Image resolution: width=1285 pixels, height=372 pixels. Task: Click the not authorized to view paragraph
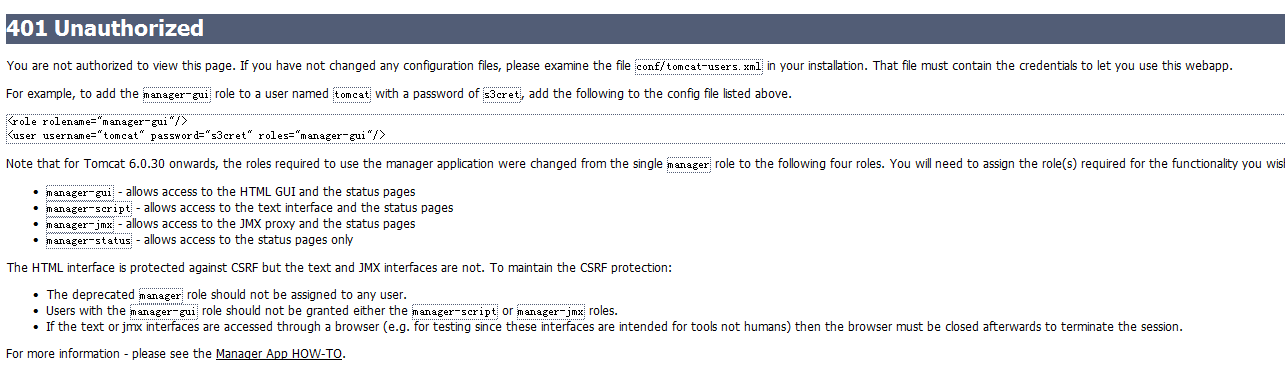click(x=619, y=66)
